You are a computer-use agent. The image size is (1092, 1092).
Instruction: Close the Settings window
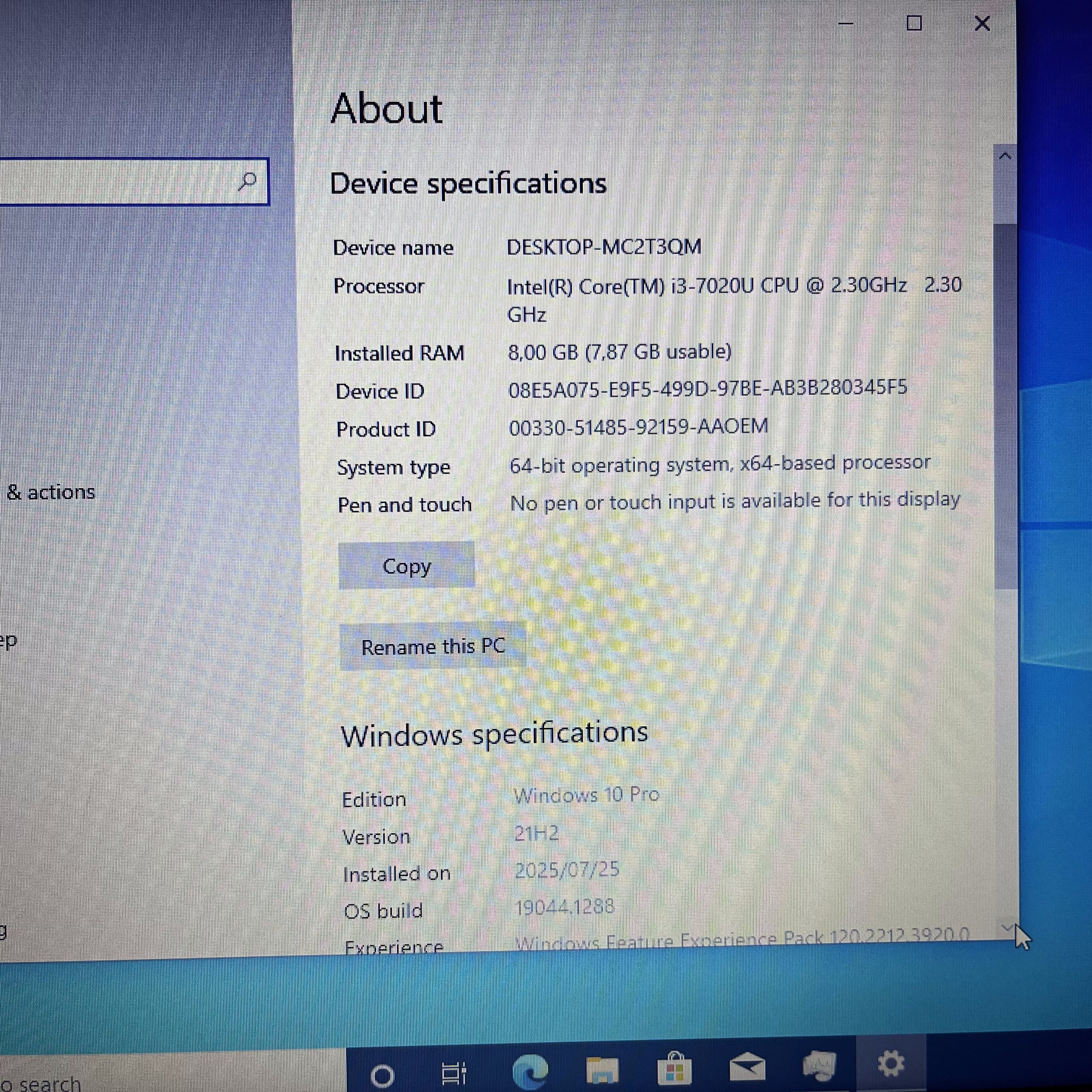click(982, 24)
